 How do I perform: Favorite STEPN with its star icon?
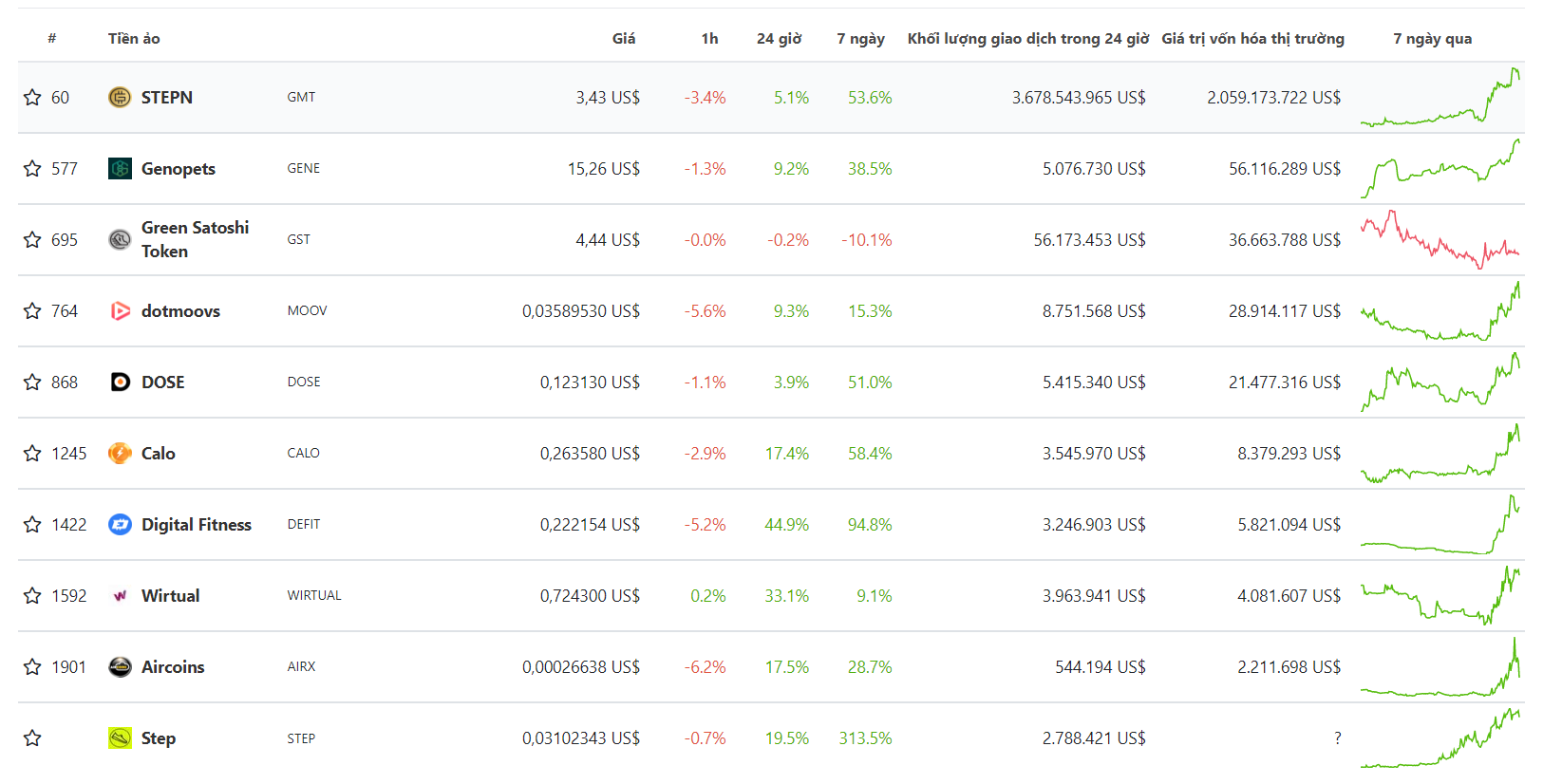pyautogui.click(x=32, y=97)
